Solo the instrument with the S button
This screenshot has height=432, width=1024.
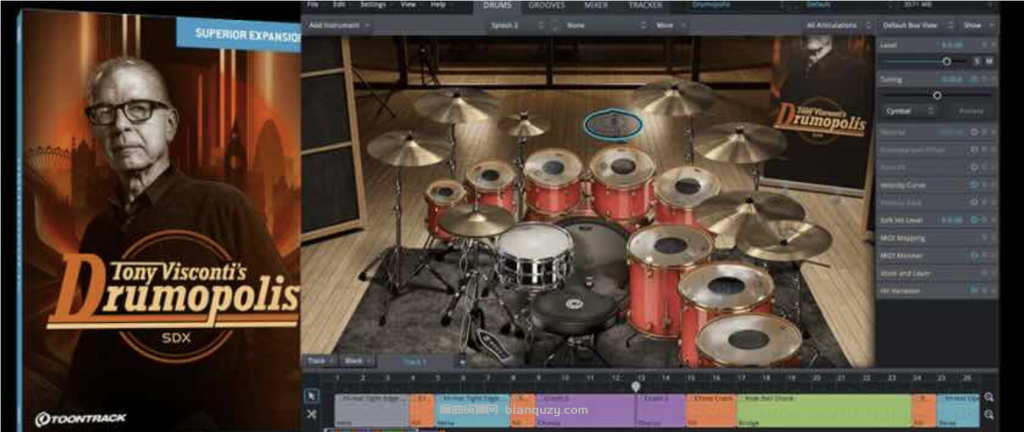[977, 61]
